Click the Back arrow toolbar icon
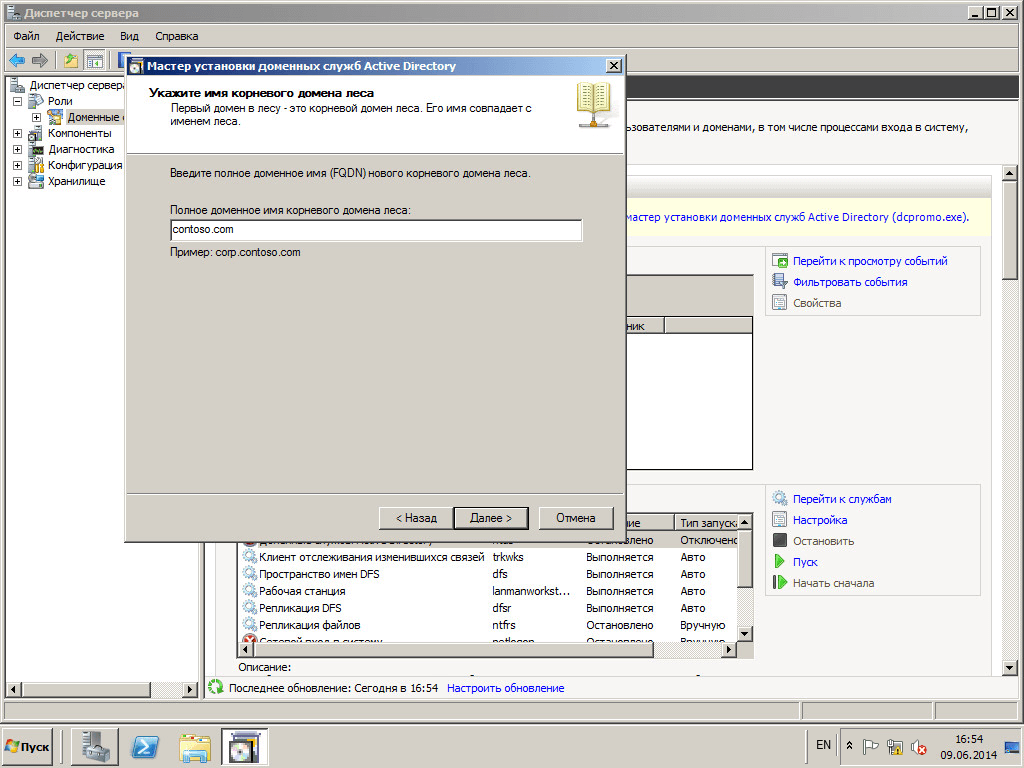Image resolution: width=1024 pixels, height=768 pixels. click(17, 60)
